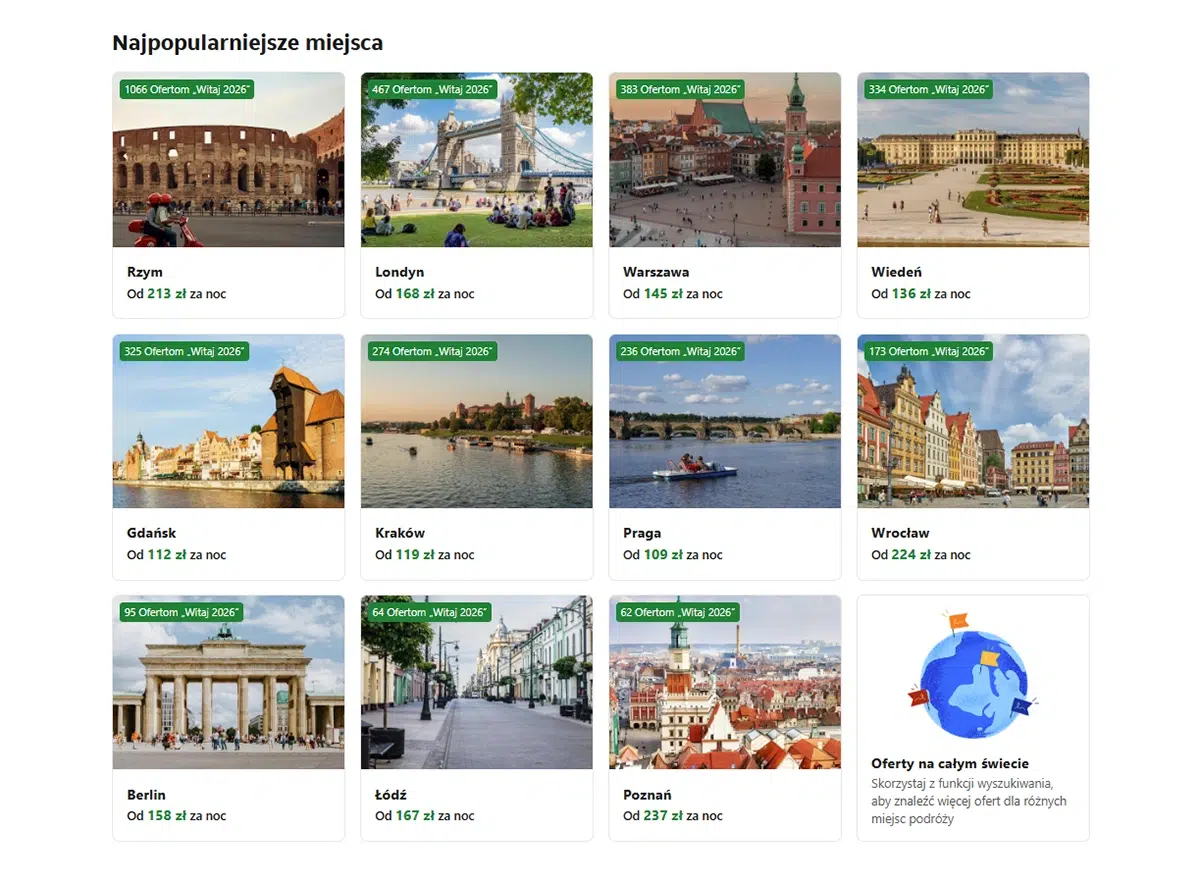This screenshot has height=882, width=1200.
Task: Open the Kraków river castle photo
Action: tap(476, 421)
